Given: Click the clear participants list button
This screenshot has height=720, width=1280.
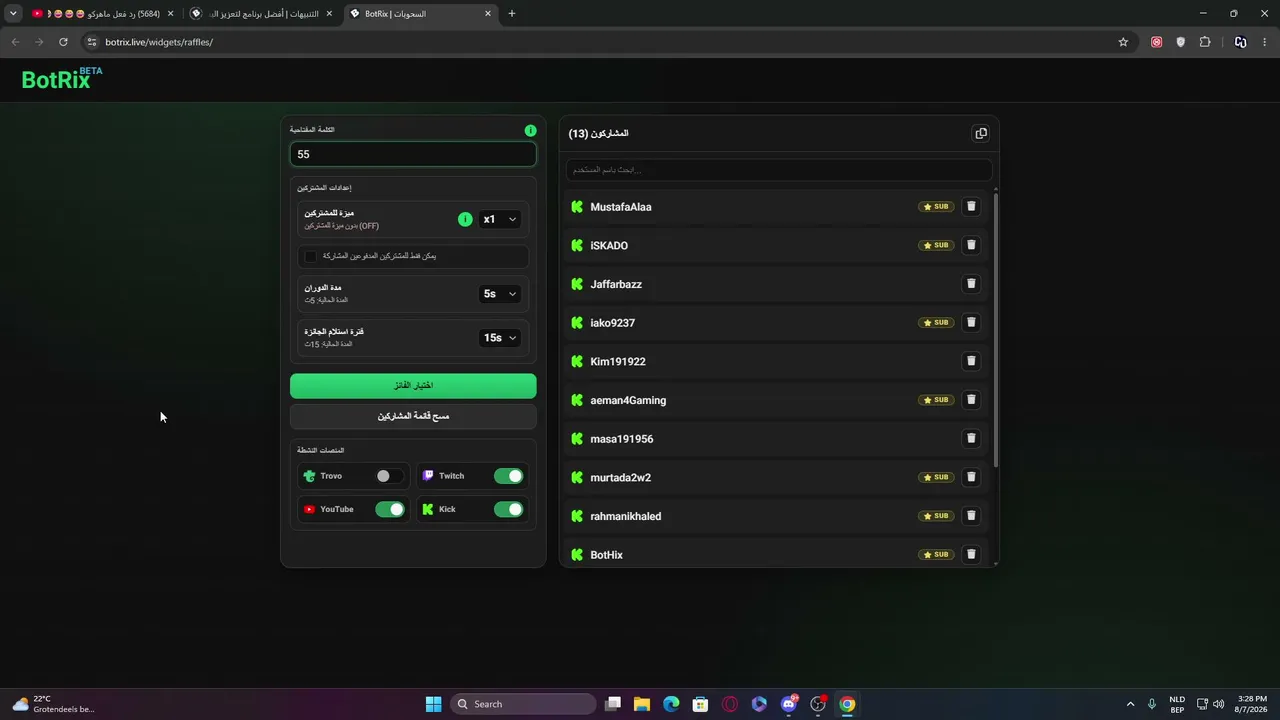Looking at the screenshot, I should [x=413, y=416].
